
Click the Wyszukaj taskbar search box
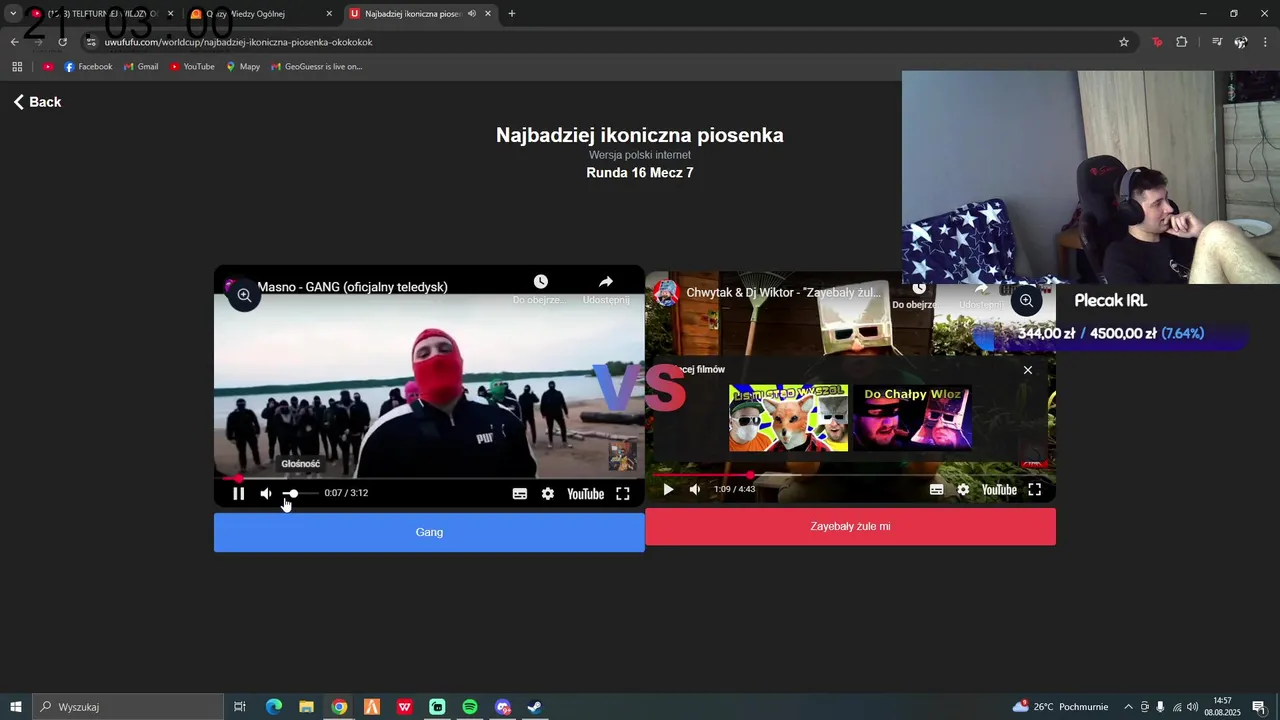(x=128, y=707)
